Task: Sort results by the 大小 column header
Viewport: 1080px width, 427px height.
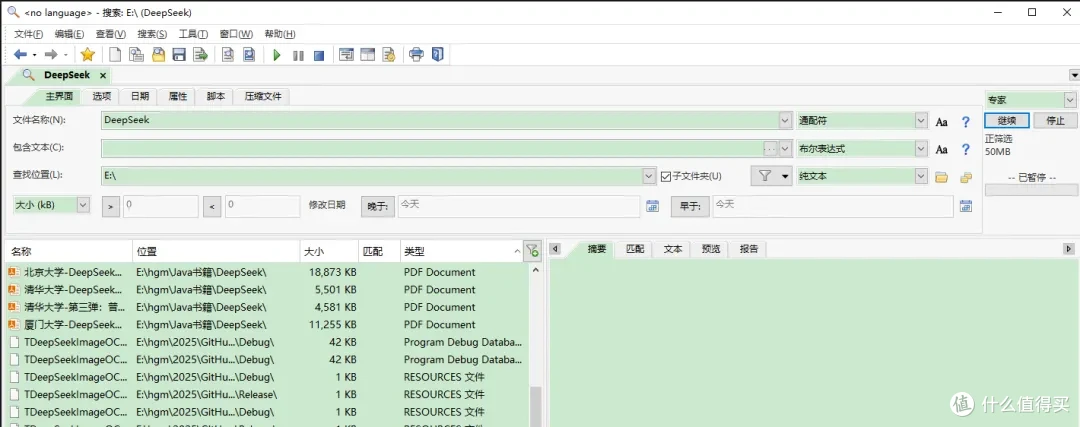Action: pos(329,251)
